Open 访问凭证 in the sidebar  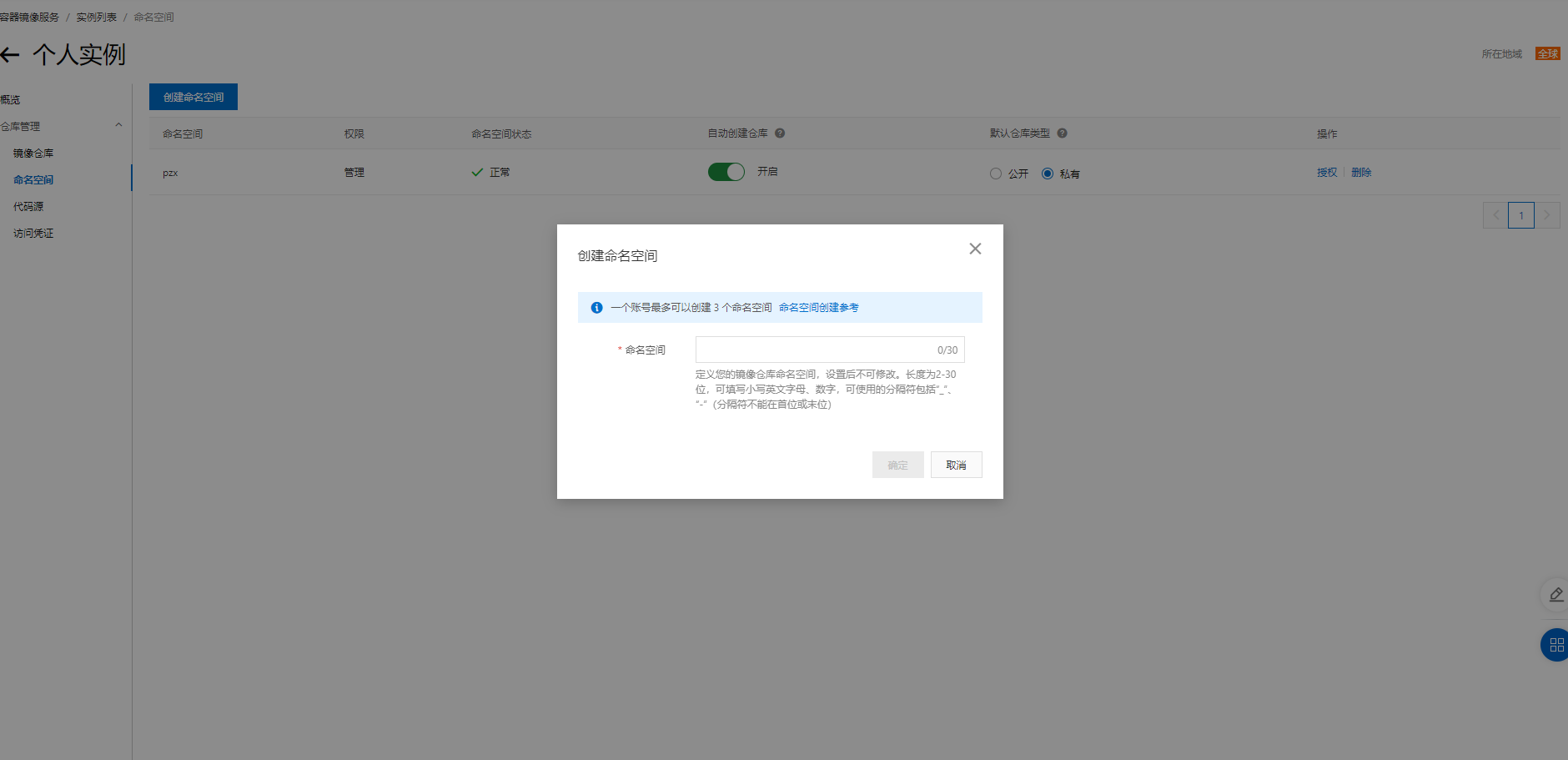click(x=33, y=234)
